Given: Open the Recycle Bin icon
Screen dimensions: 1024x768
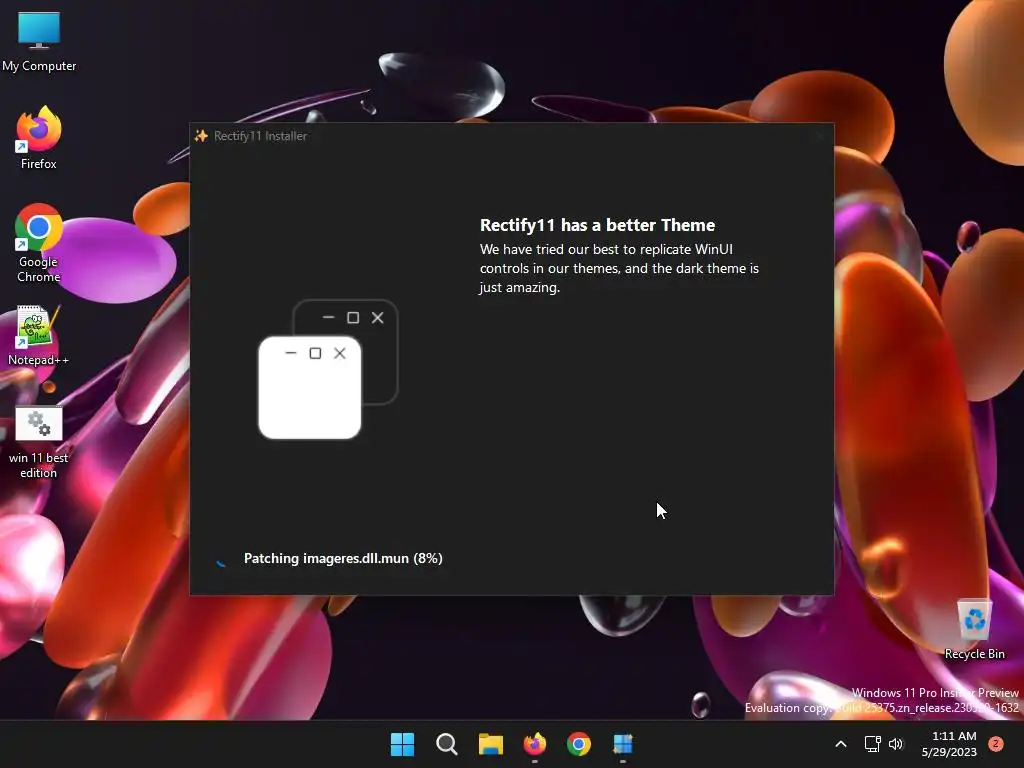Looking at the screenshot, I should pos(974,630).
